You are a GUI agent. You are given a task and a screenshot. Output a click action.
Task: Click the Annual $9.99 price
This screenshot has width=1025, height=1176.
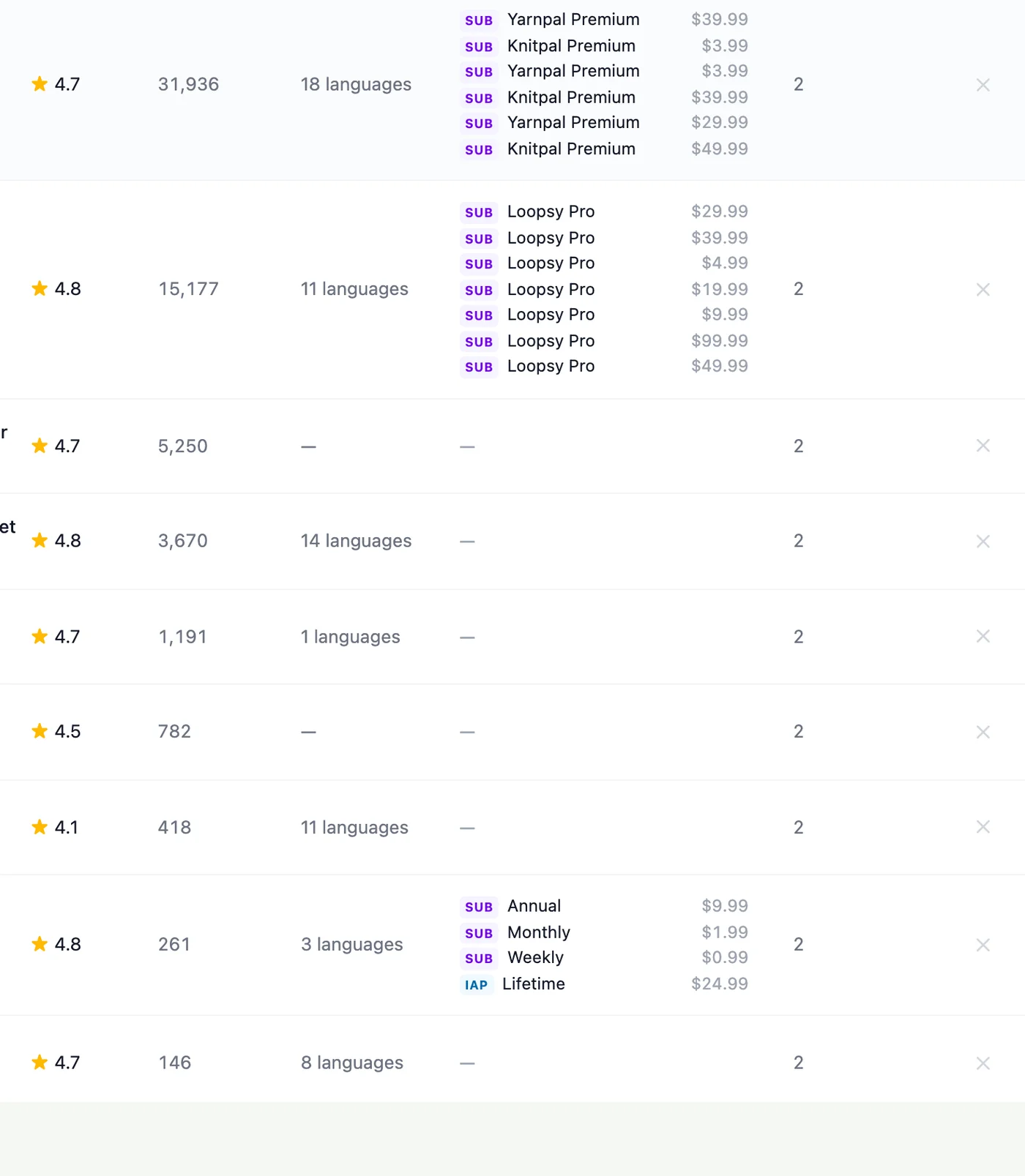(724, 906)
